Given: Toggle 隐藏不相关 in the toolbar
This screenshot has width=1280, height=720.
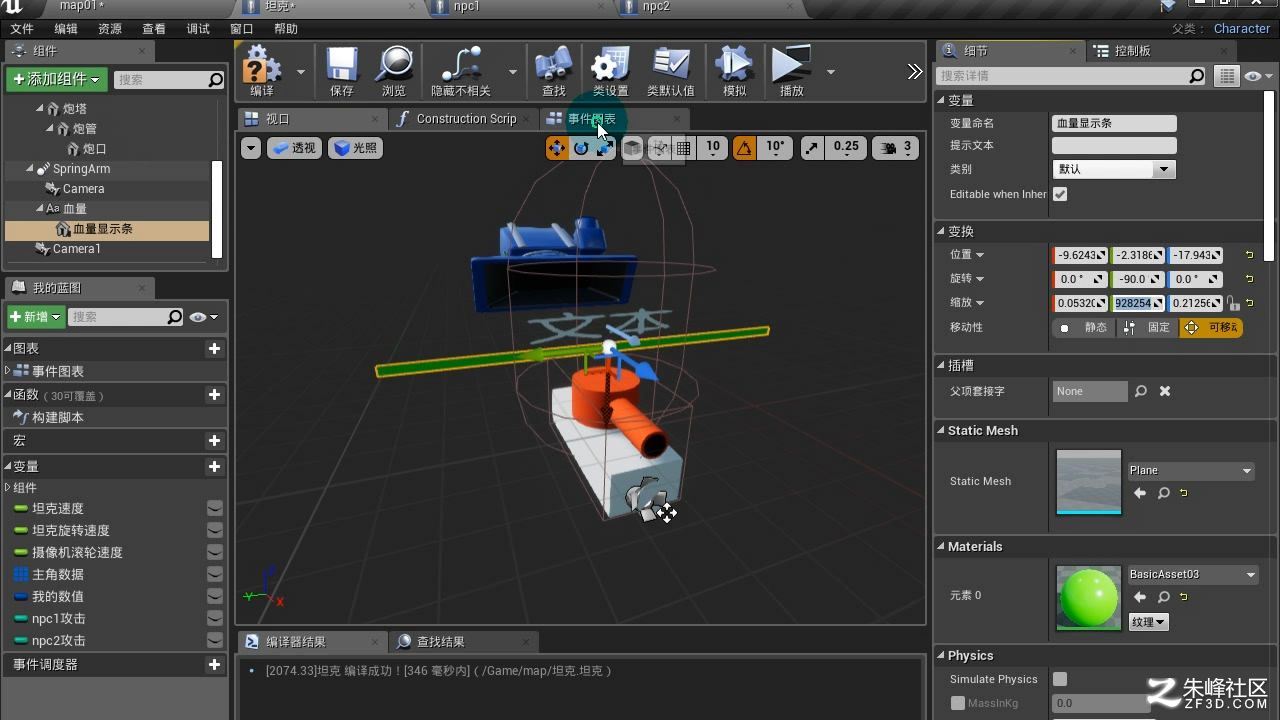Looking at the screenshot, I should click(461, 71).
